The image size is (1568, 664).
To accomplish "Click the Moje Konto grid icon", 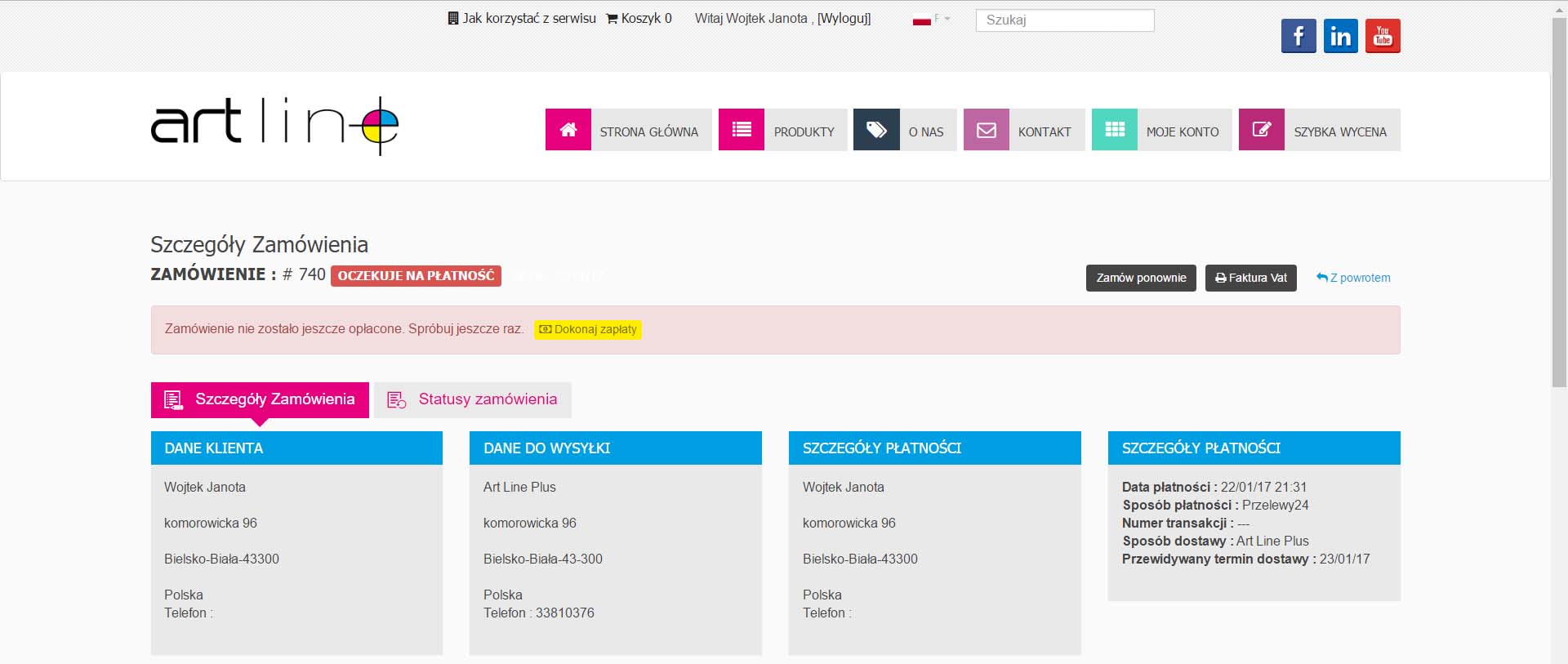I will click(x=1115, y=130).
